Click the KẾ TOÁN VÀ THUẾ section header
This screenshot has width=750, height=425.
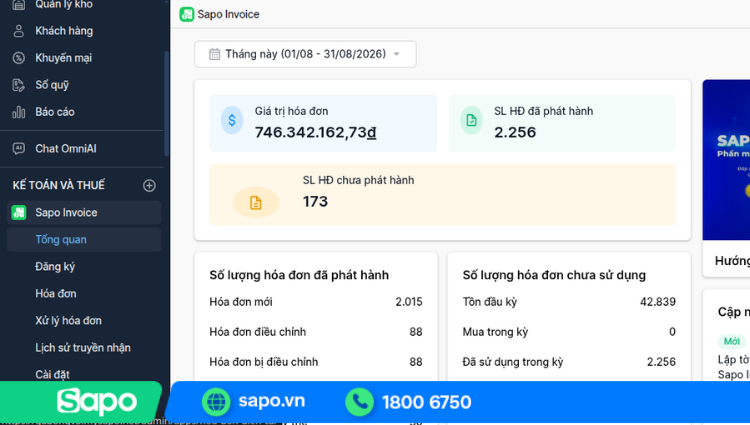[59, 185]
